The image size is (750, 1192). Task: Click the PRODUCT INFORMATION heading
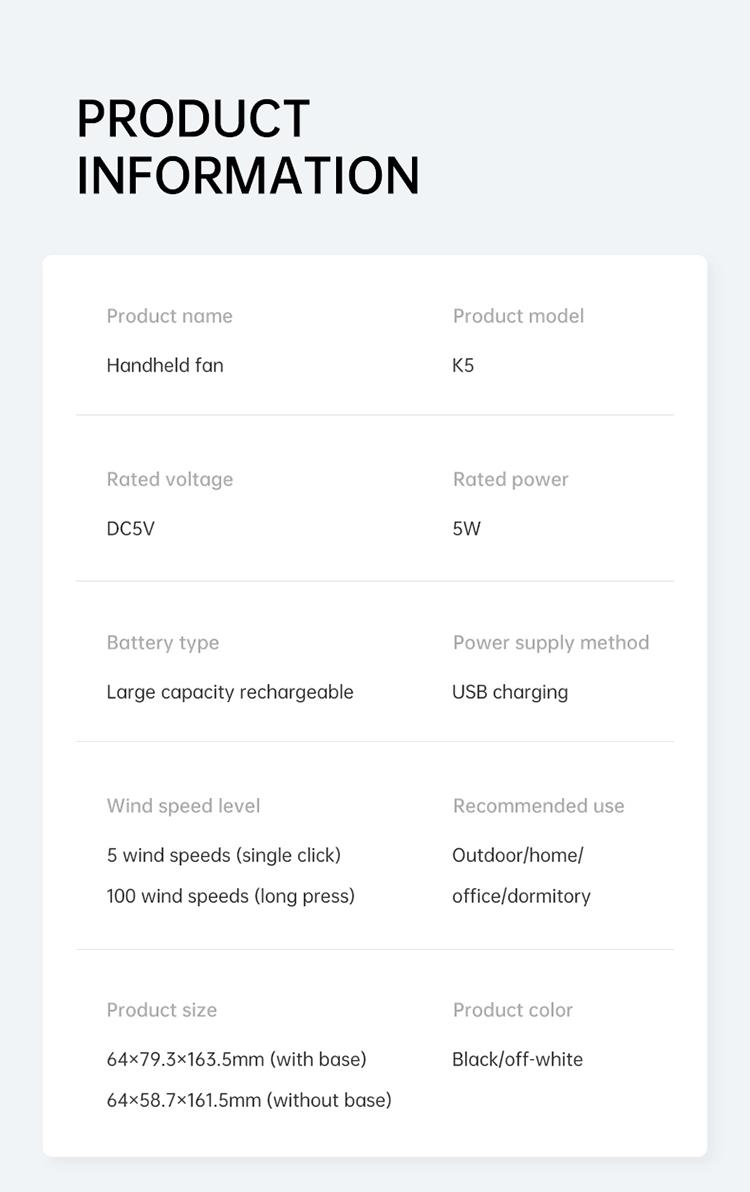(247, 147)
